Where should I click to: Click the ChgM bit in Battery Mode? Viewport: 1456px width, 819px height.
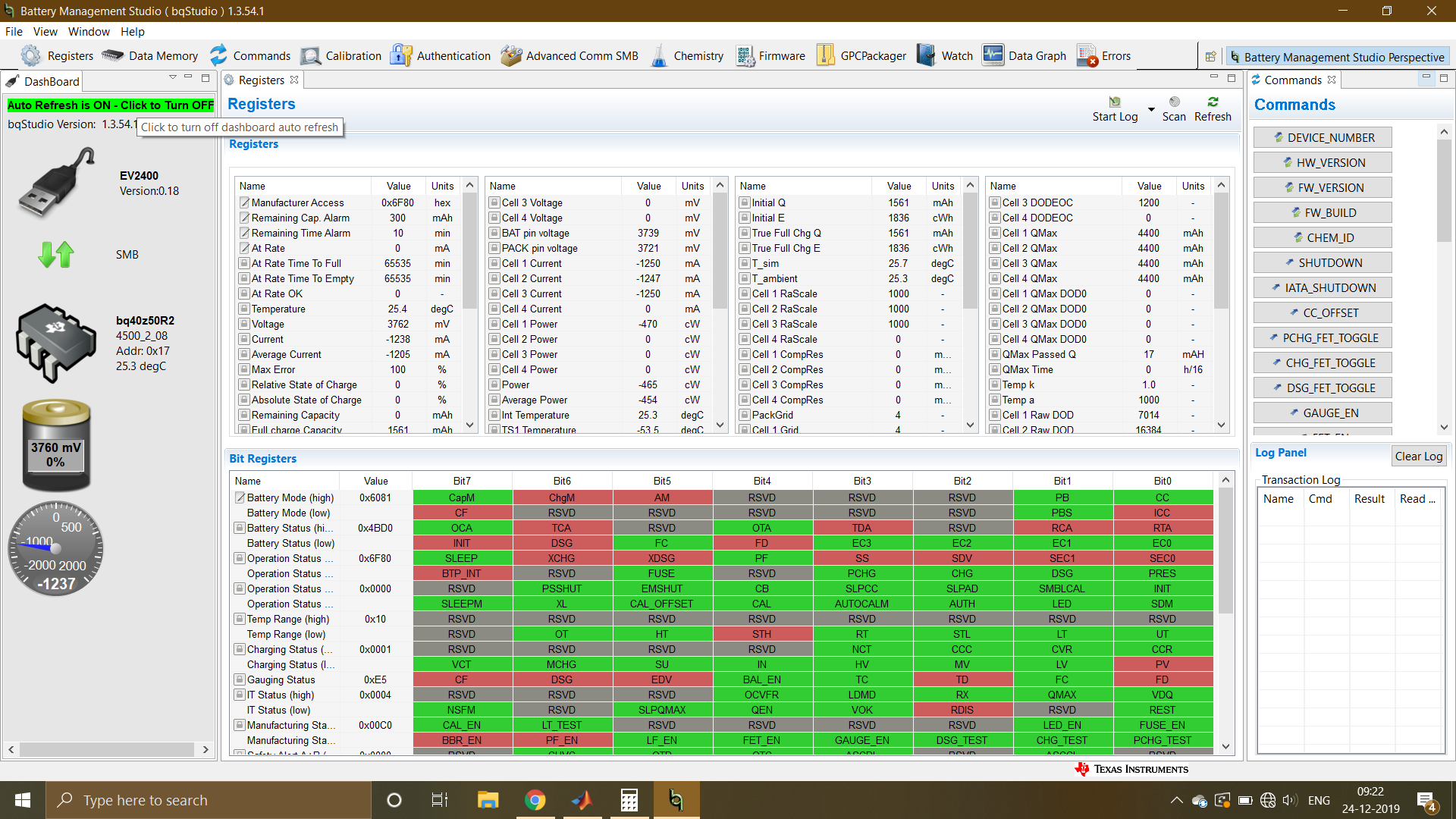click(x=562, y=497)
